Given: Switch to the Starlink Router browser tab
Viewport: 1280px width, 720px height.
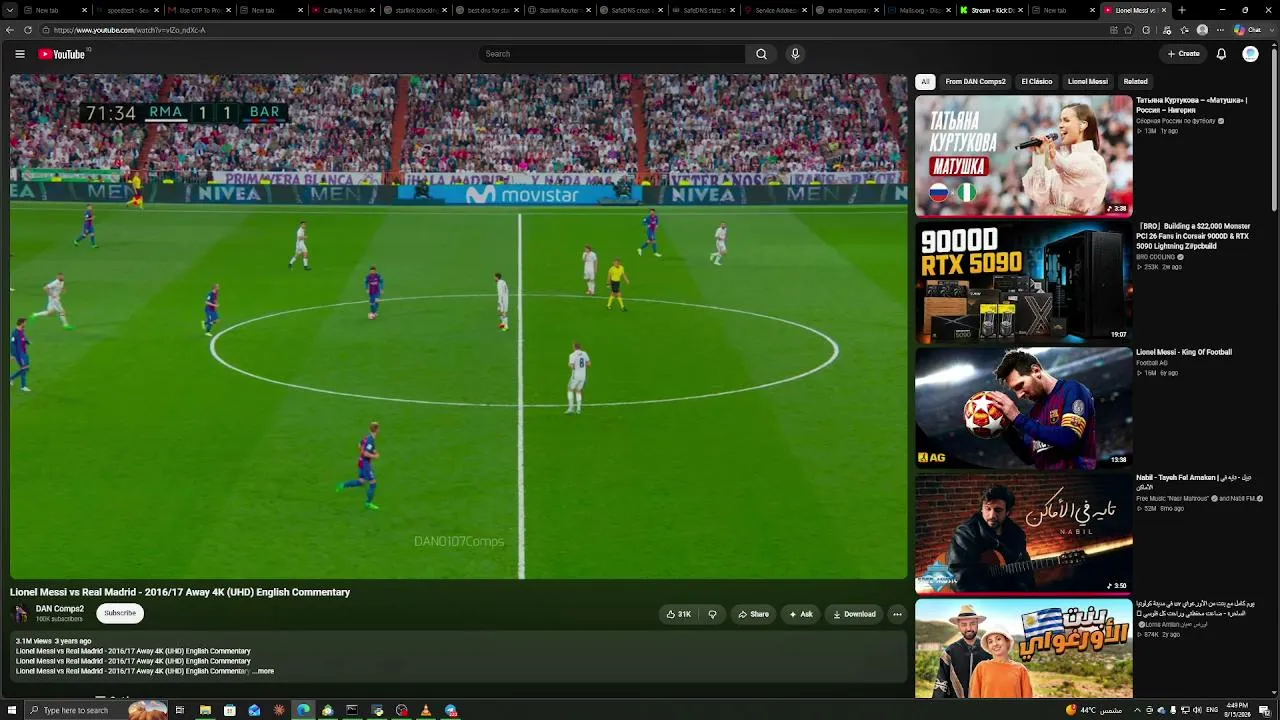Looking at the screenshot, I should [558, 10].
